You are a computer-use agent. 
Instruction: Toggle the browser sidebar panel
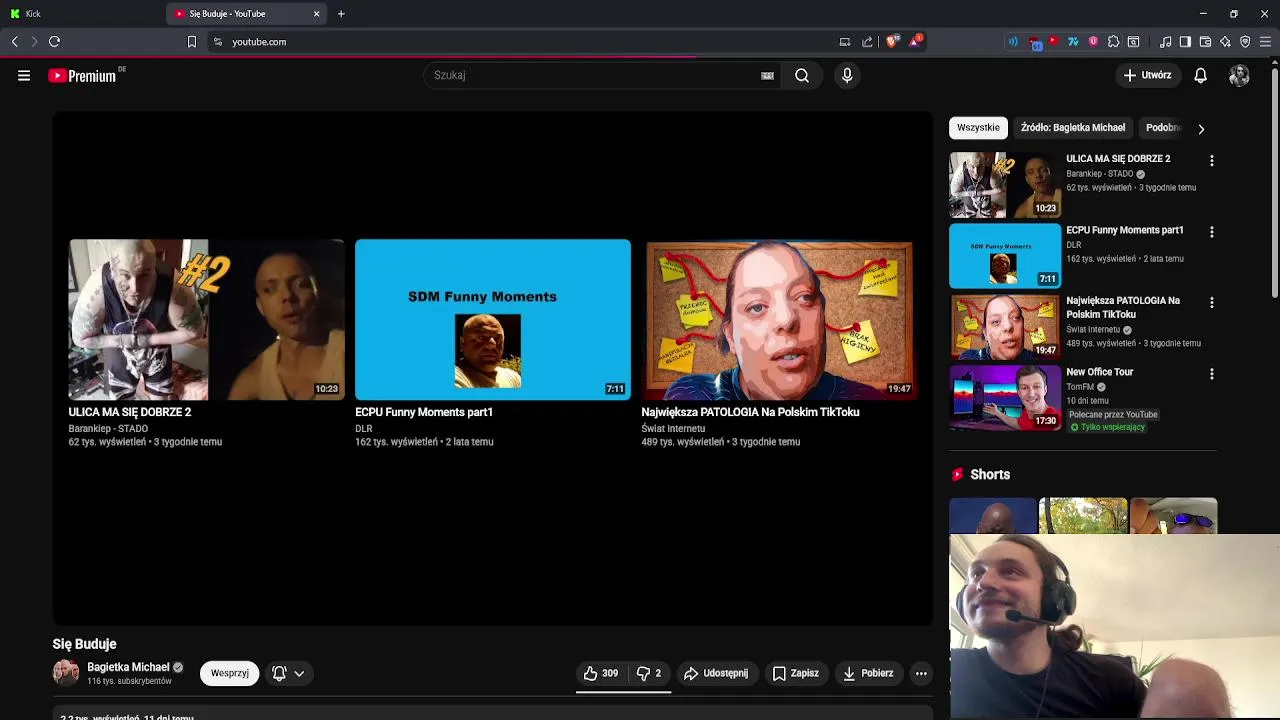point(1185,42)
